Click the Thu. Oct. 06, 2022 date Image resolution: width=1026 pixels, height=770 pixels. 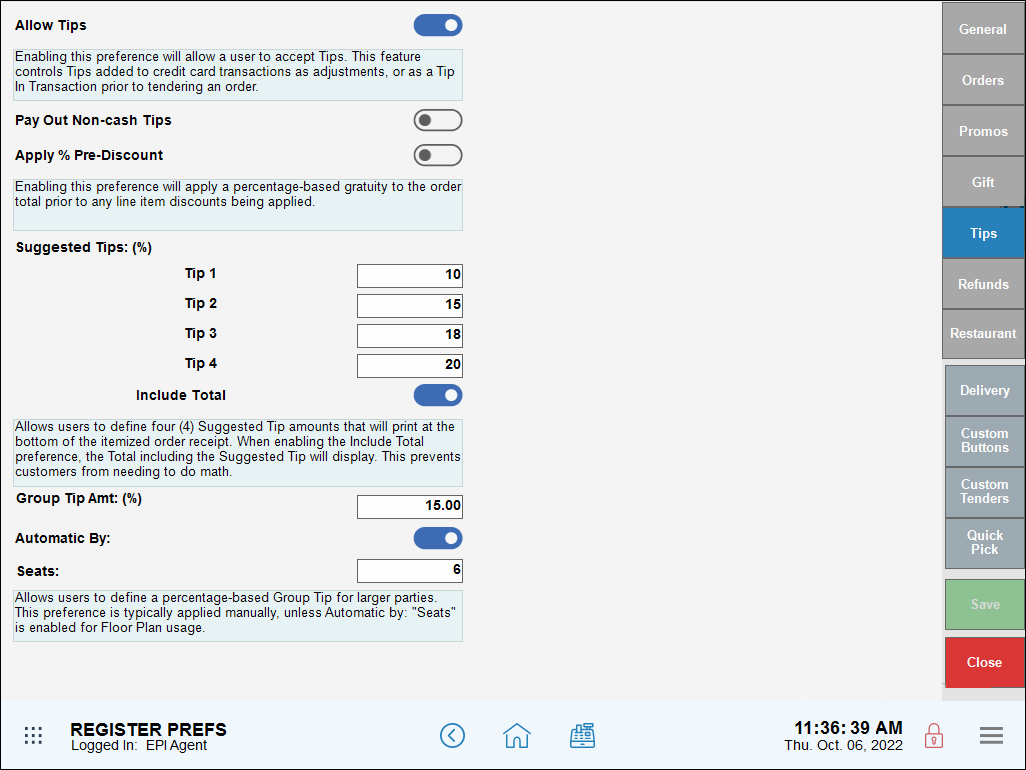[843, 746]
